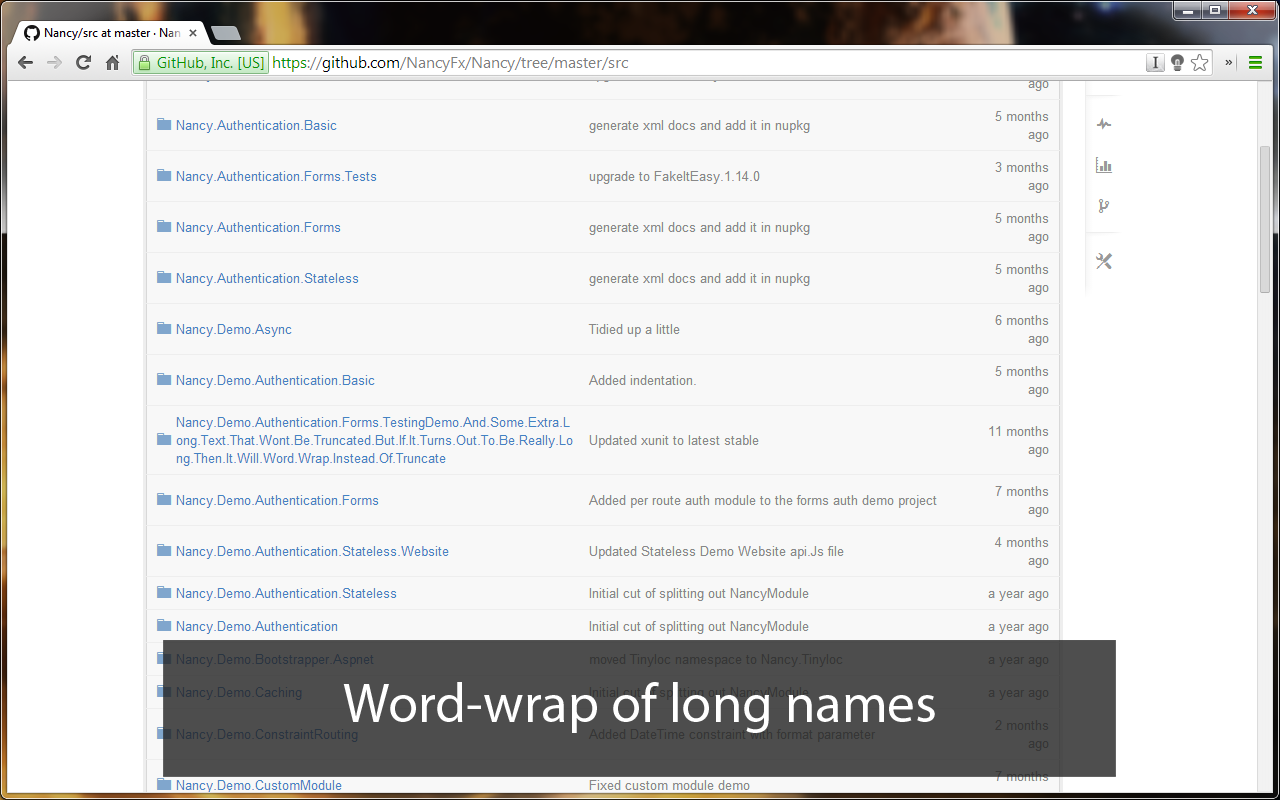The width and height of the screenshot is (1280, 800).
Task: Open the lightbulb extension icon
Action: click(x=1177, y=63)
